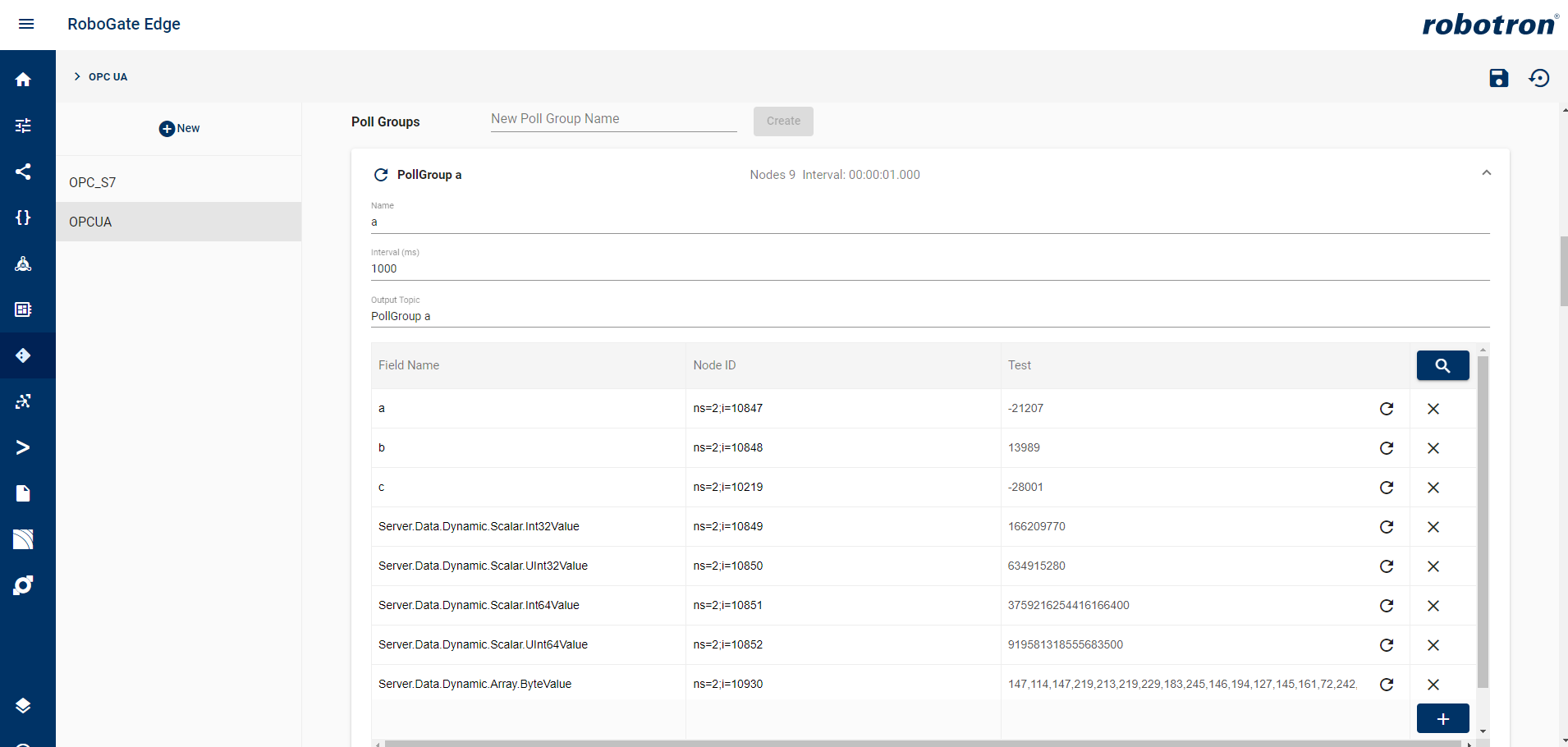Click the robotron logo
The height and width of the screenshot is (747, 1568).
(1490, 24)
